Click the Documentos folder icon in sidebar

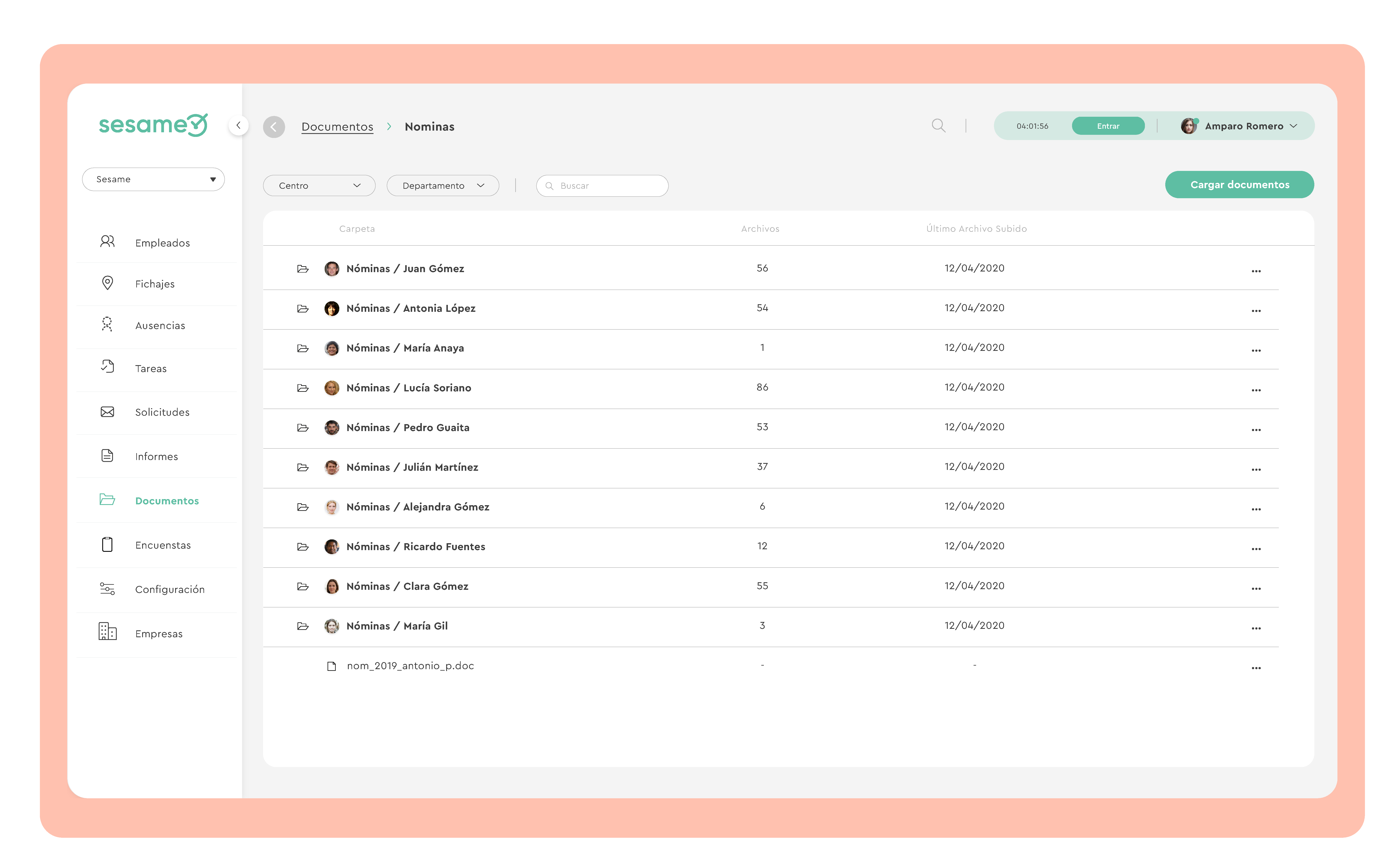(x=107, y=500)
